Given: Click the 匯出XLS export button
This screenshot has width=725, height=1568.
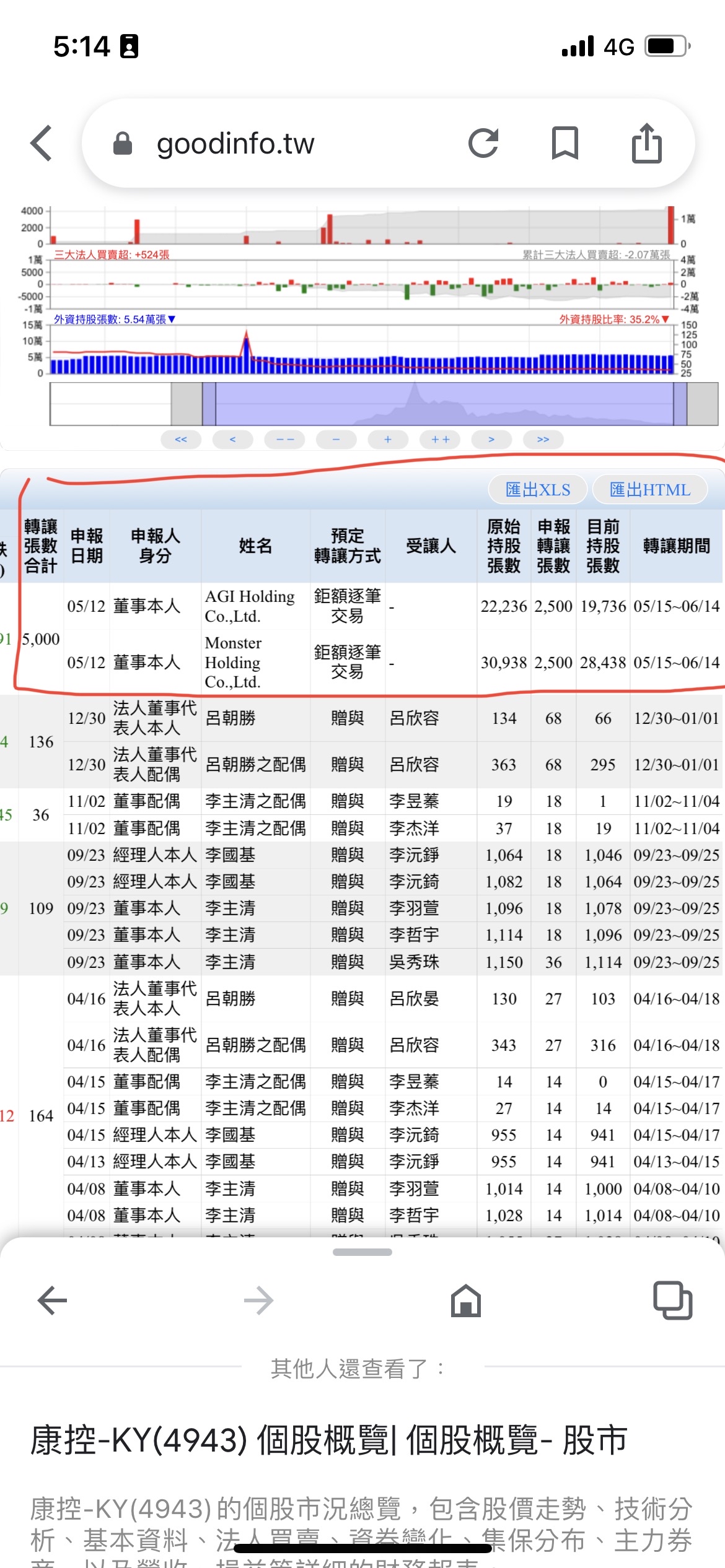Looking at the screenshot, I should [x=537, y=490].
